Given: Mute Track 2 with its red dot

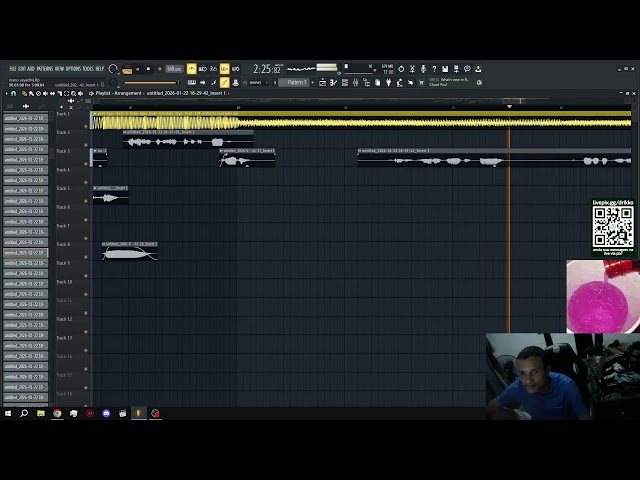Looking at the screenshot, I should tap(86, 145).
